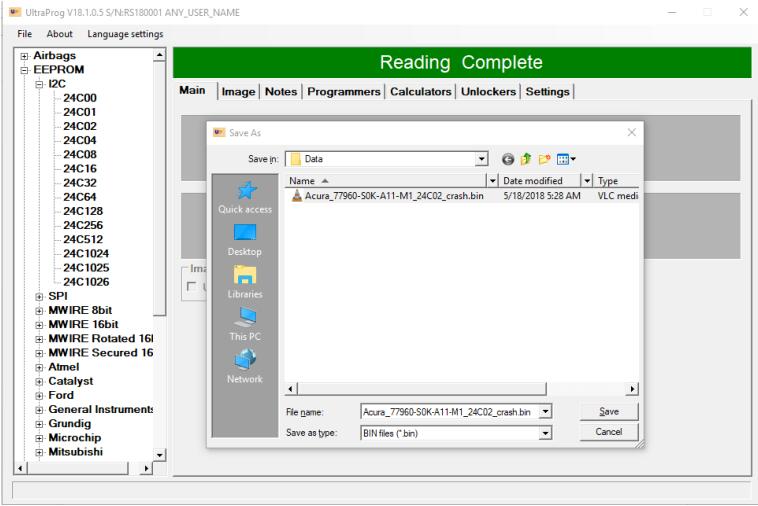
Task: Select This PC in places bar
Action: (245, 325)
